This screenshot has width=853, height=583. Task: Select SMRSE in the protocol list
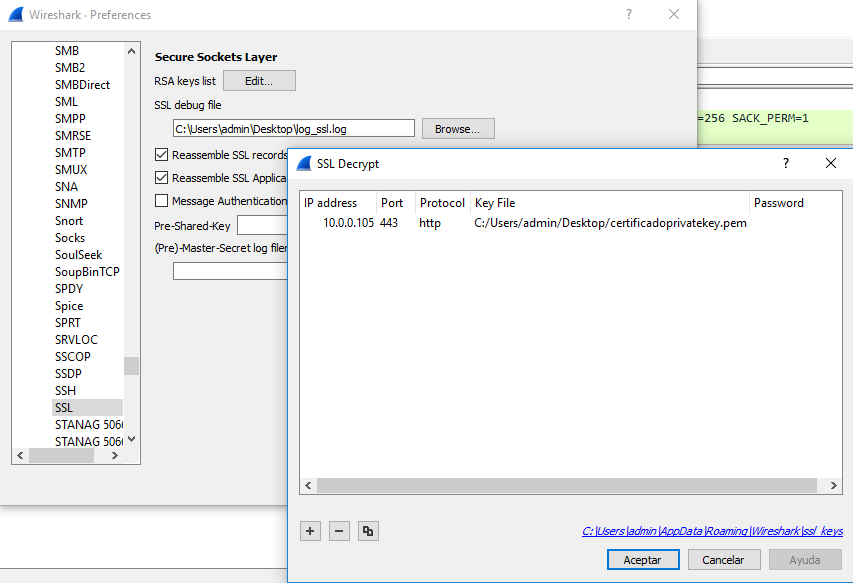click(x=73, y=135)
